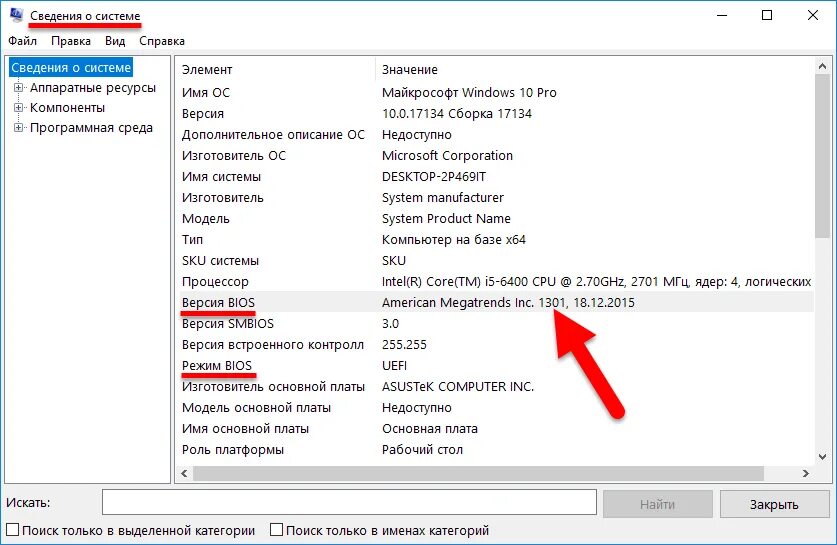Expand the Программная среда node
The height and width of the screenshot is (545, 837).
pyautogui.click(x=18, y=128)
